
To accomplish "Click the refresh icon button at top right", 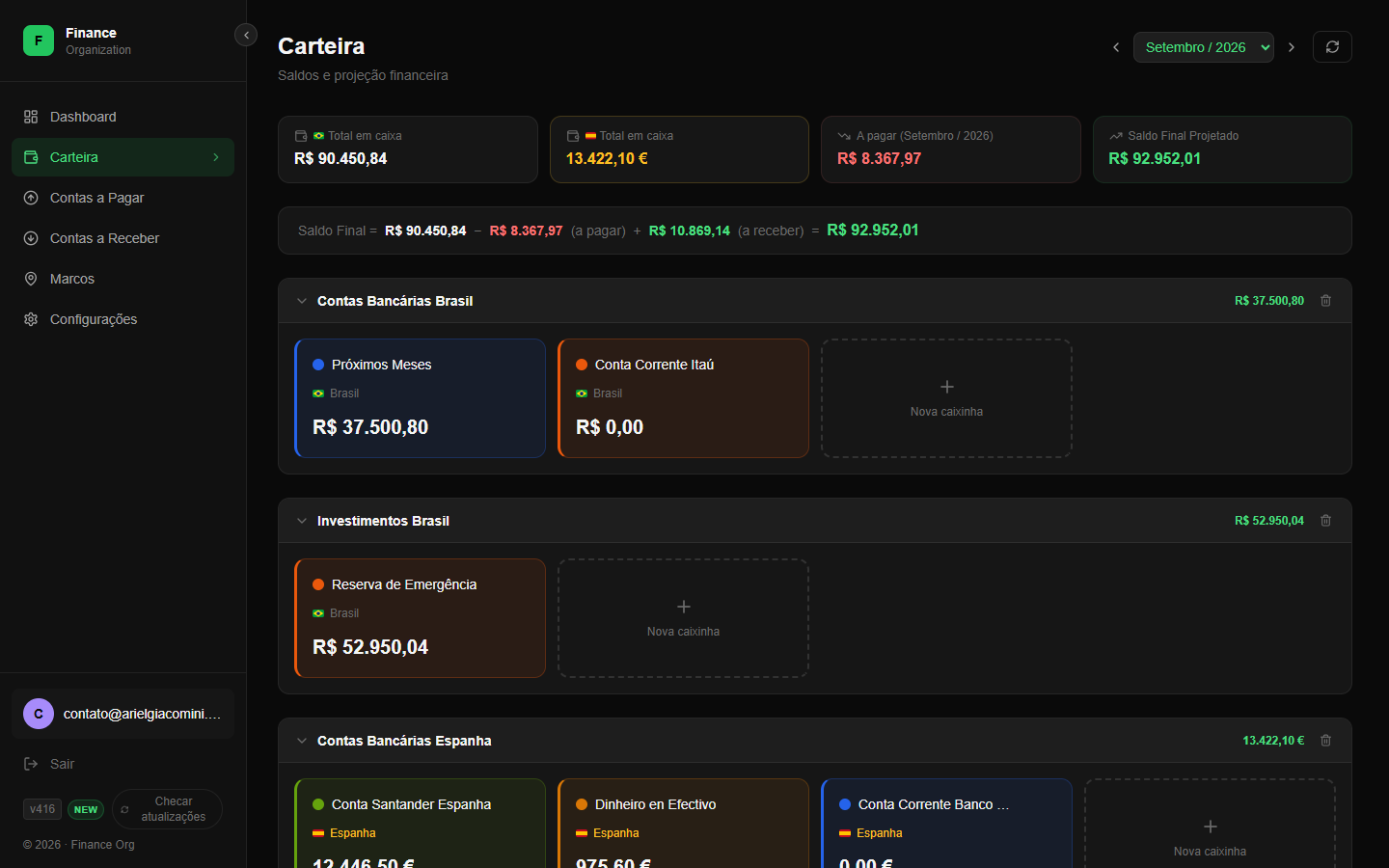I will (1332, 47).
